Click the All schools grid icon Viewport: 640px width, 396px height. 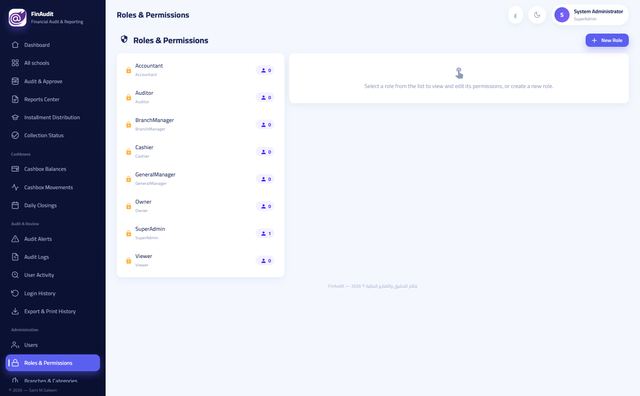[15, 63]
